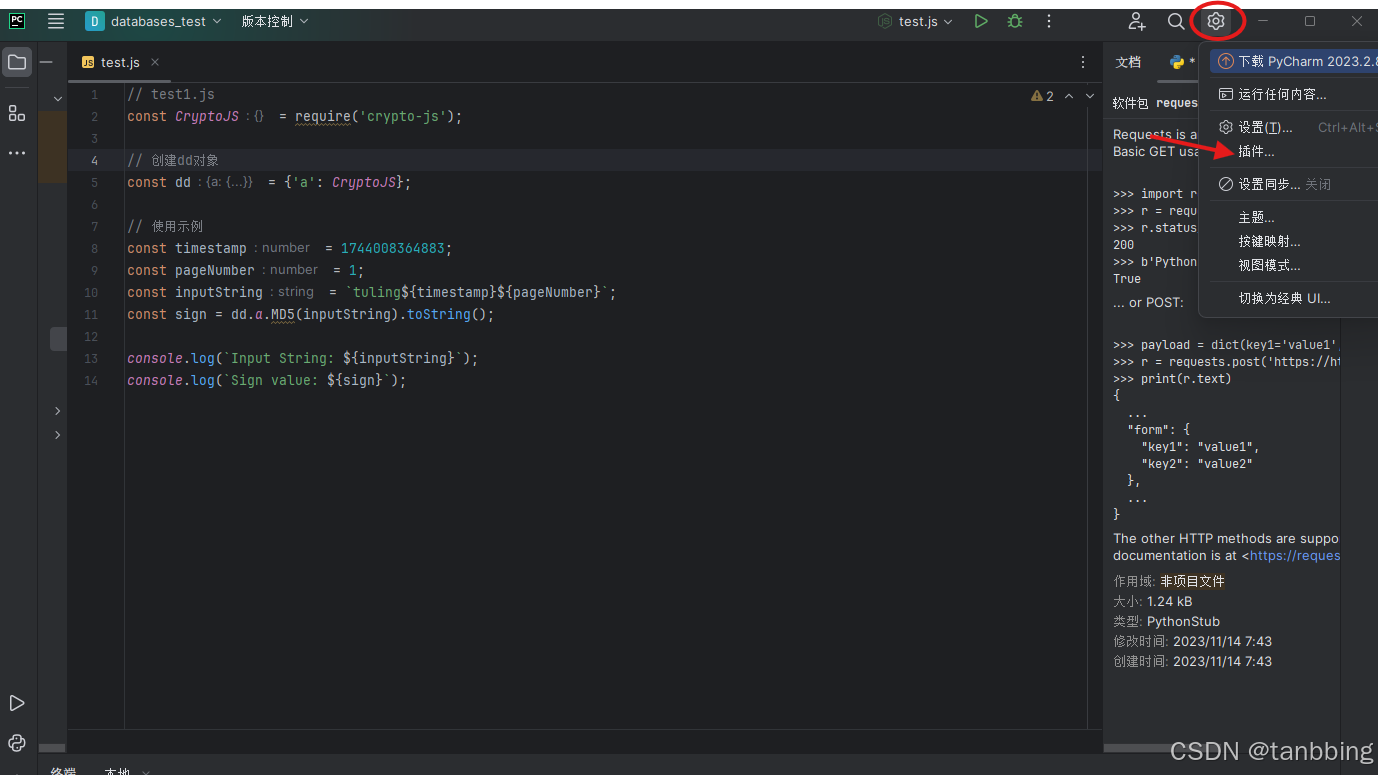Start debugging via the bug icon
The image size is (1378, 775).
(x=1014, y=20)
